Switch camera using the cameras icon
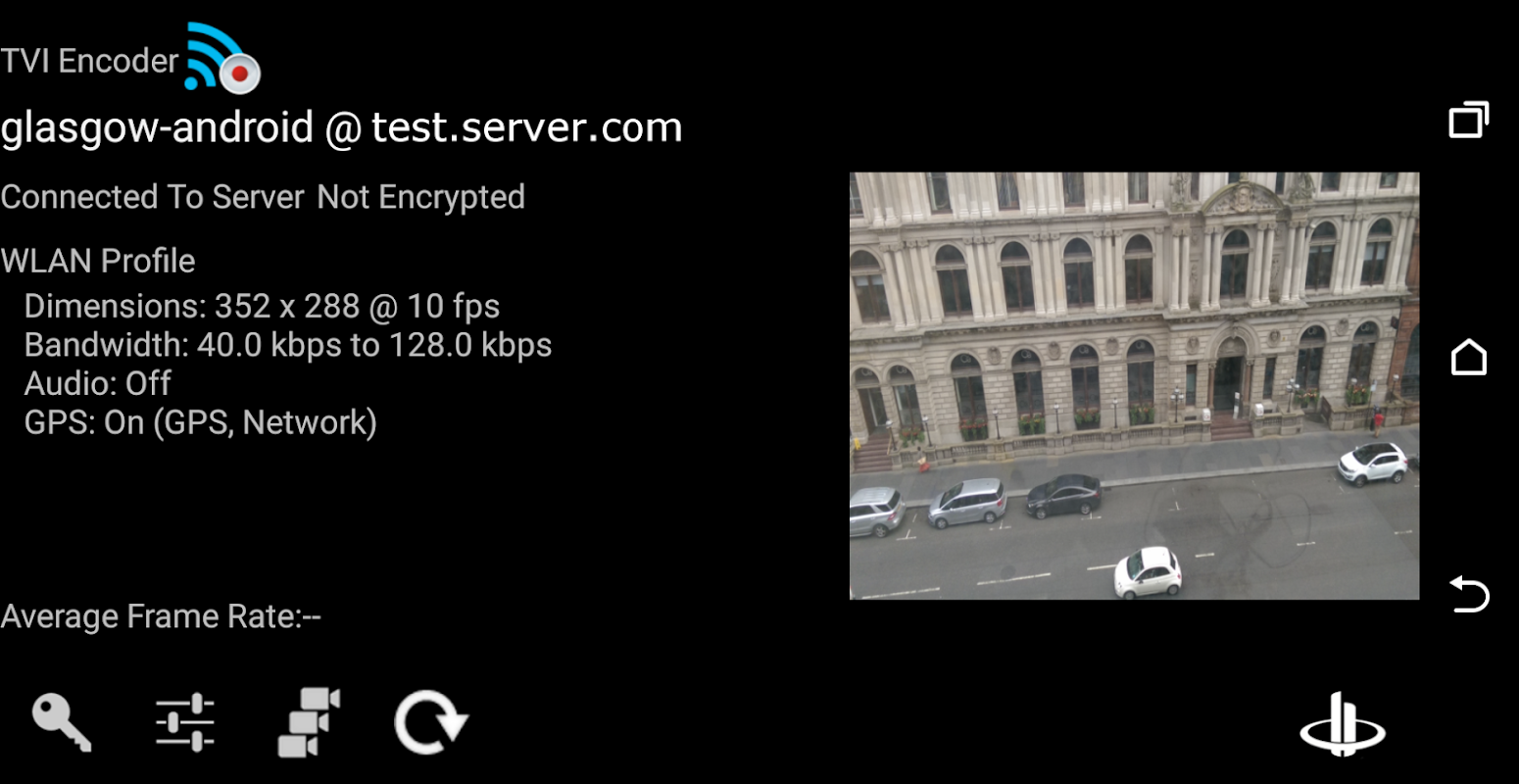 point(309,723)
